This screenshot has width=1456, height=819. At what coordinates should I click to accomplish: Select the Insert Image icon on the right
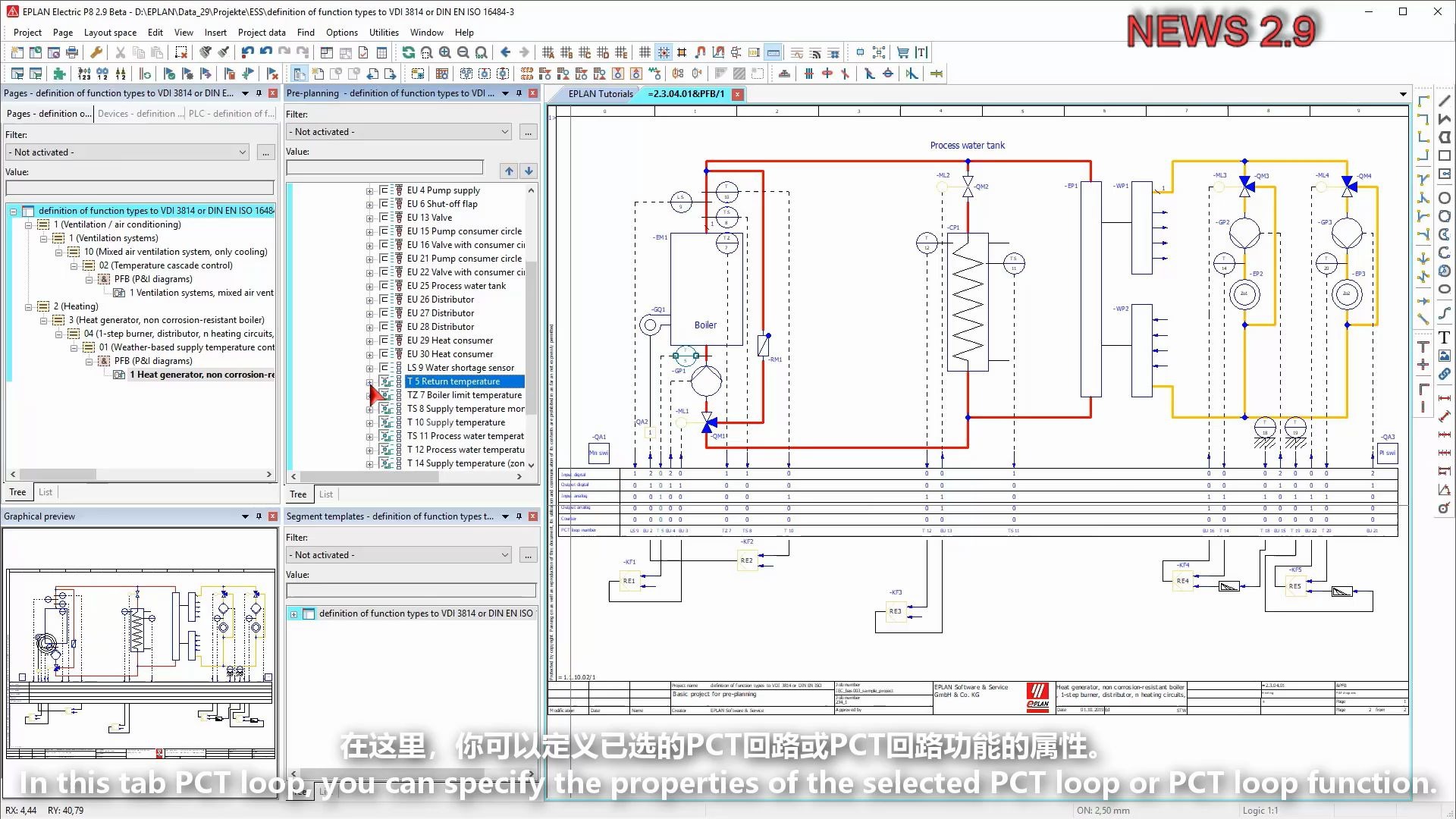pyautogui.click(x=1445, y=355)
